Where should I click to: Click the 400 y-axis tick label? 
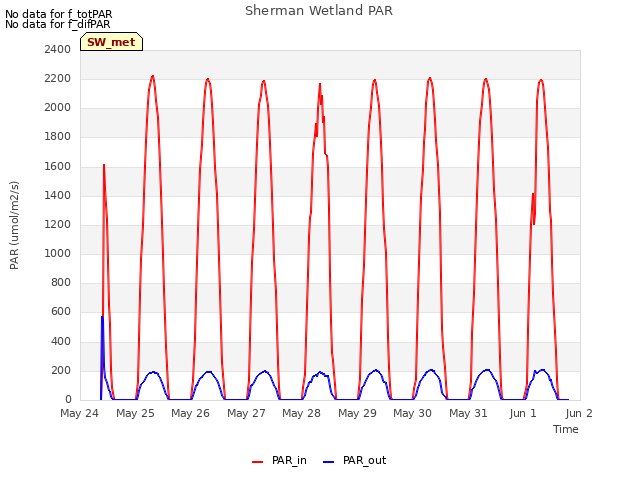point(61,341)
